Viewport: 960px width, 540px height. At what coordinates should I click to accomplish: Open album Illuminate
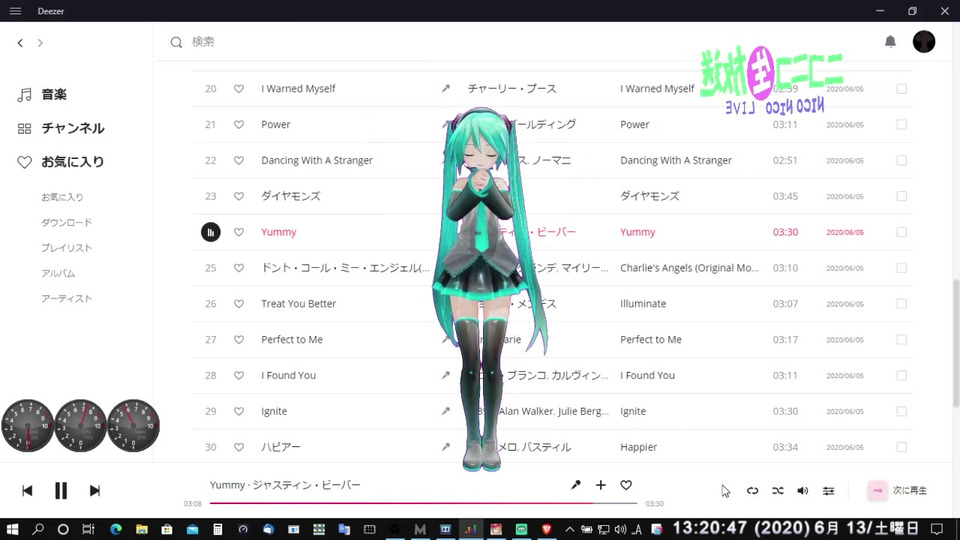pyautogui.click(x=643, y=304)
